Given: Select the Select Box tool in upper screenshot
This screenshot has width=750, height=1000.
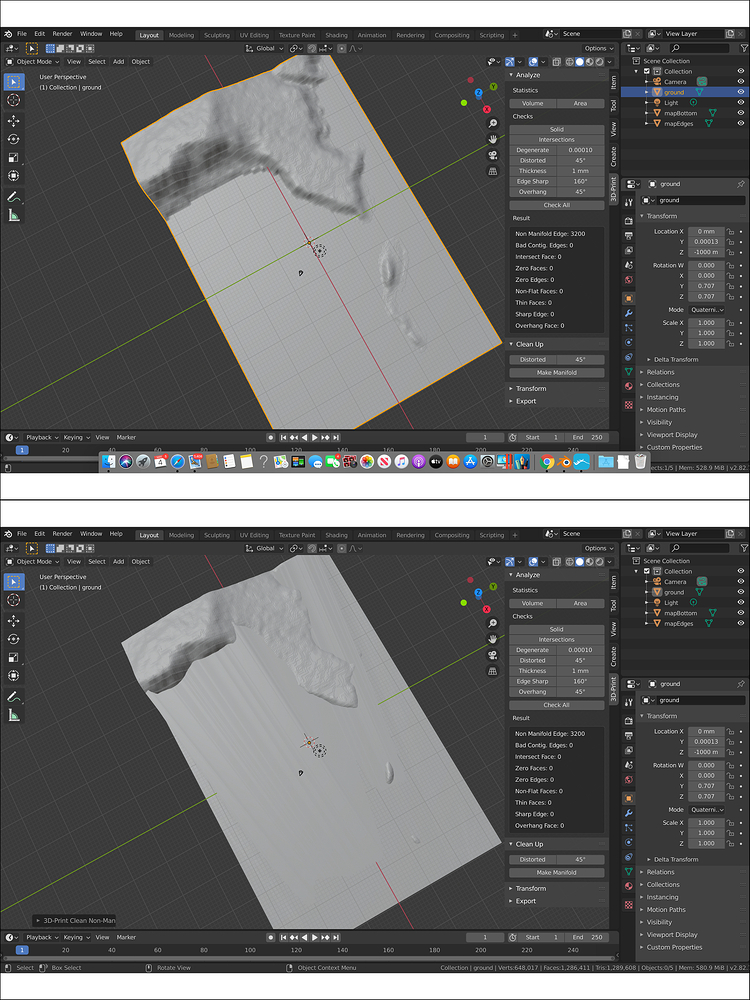Looking at the screenshot, I should pos(13,82).
